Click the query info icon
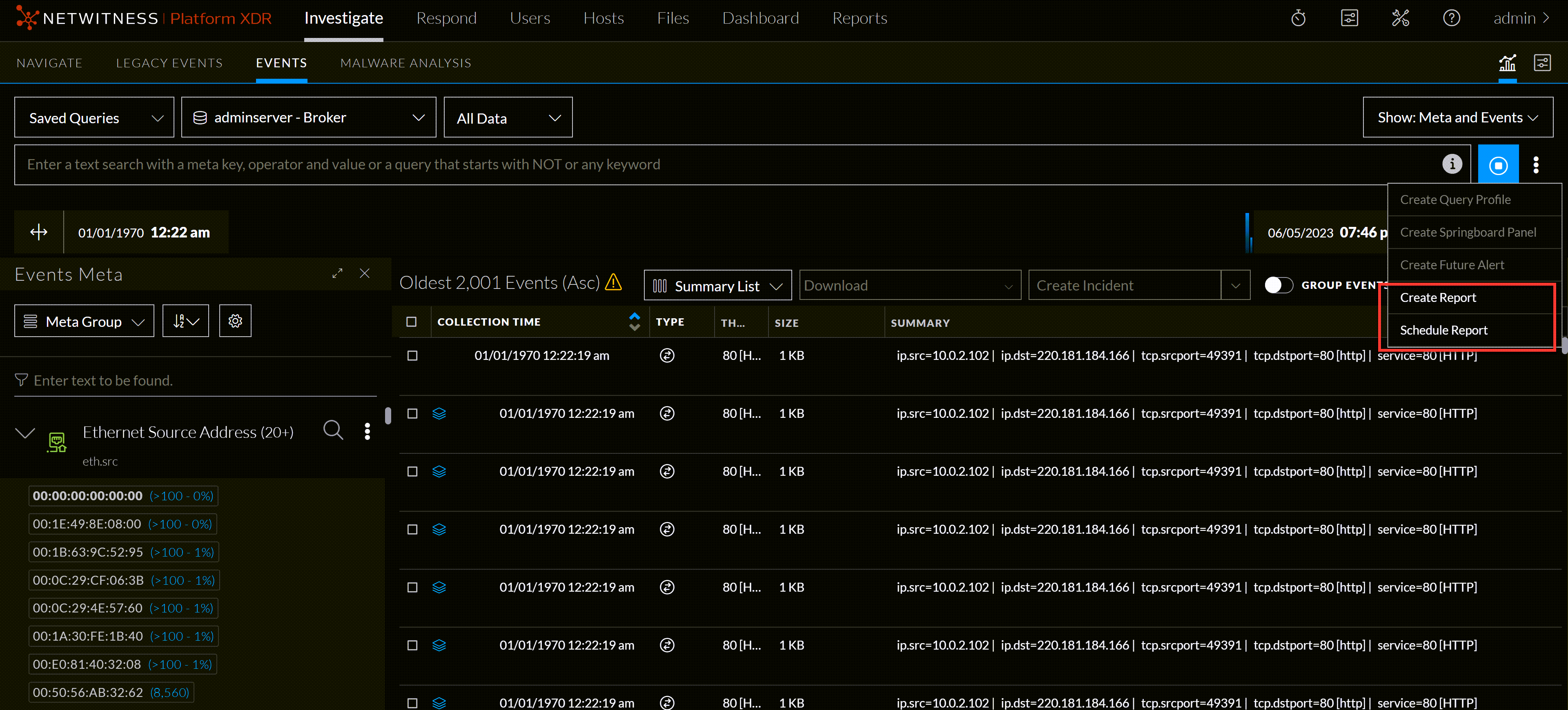Image resolution: width=1568 pixels, height=710 pixels. coord(1452,164)
